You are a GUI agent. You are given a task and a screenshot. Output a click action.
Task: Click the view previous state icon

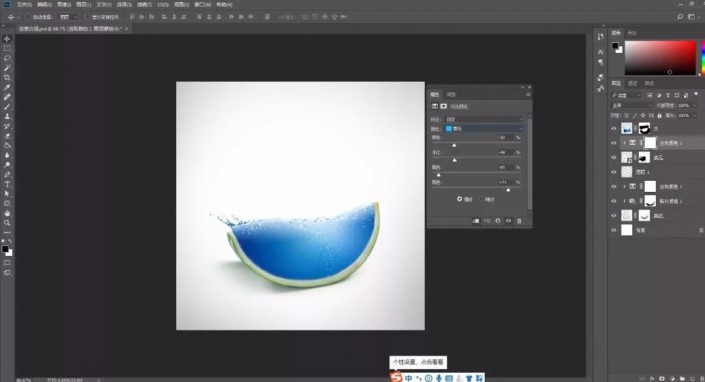pos(487,221)
